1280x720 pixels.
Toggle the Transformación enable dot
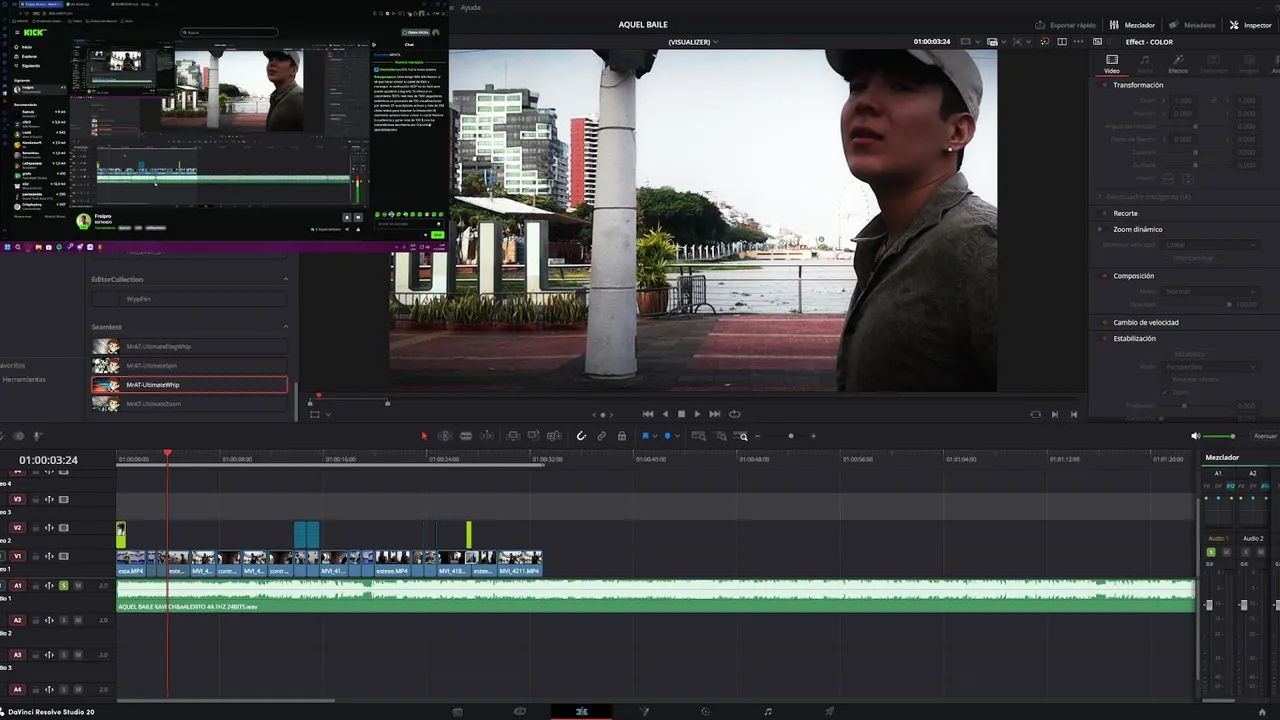[1104, 85]
